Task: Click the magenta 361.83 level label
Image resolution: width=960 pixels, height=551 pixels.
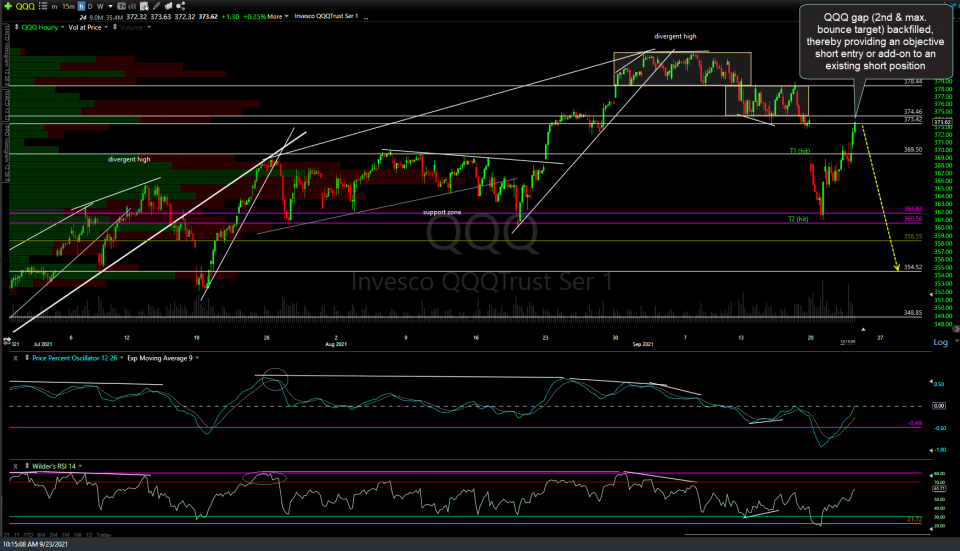Action: click(x=913, y=209)
